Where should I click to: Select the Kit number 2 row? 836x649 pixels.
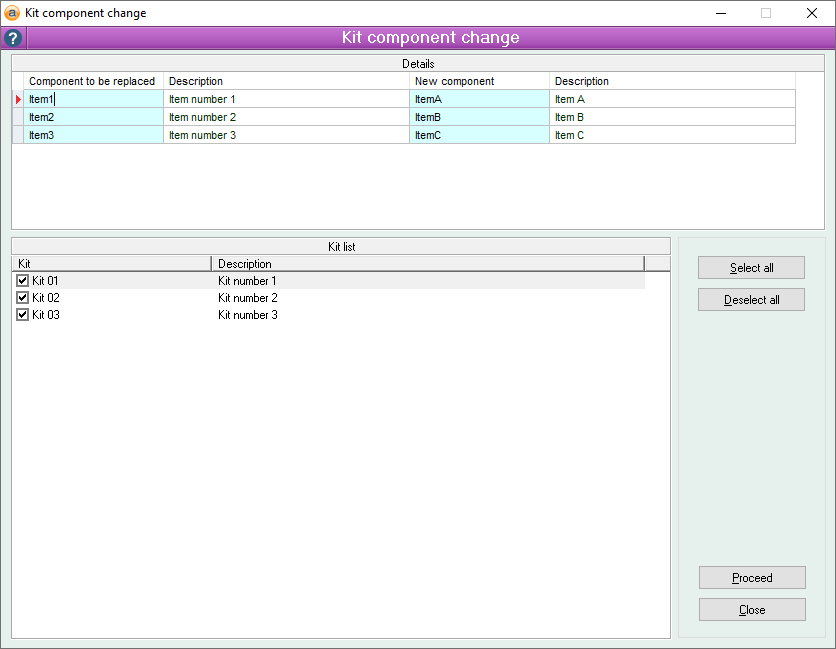tap(248, 298)
